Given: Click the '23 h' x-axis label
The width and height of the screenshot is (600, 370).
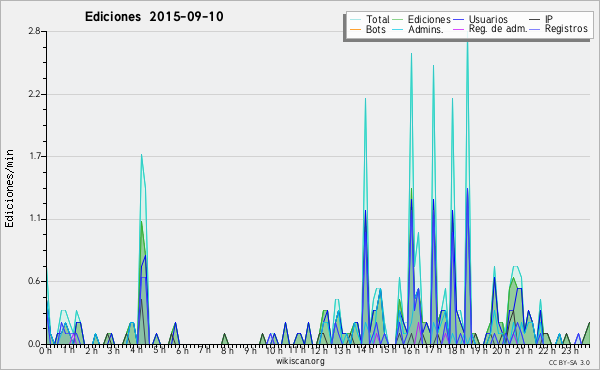Looking at the screenshot, I should (570, 351).
